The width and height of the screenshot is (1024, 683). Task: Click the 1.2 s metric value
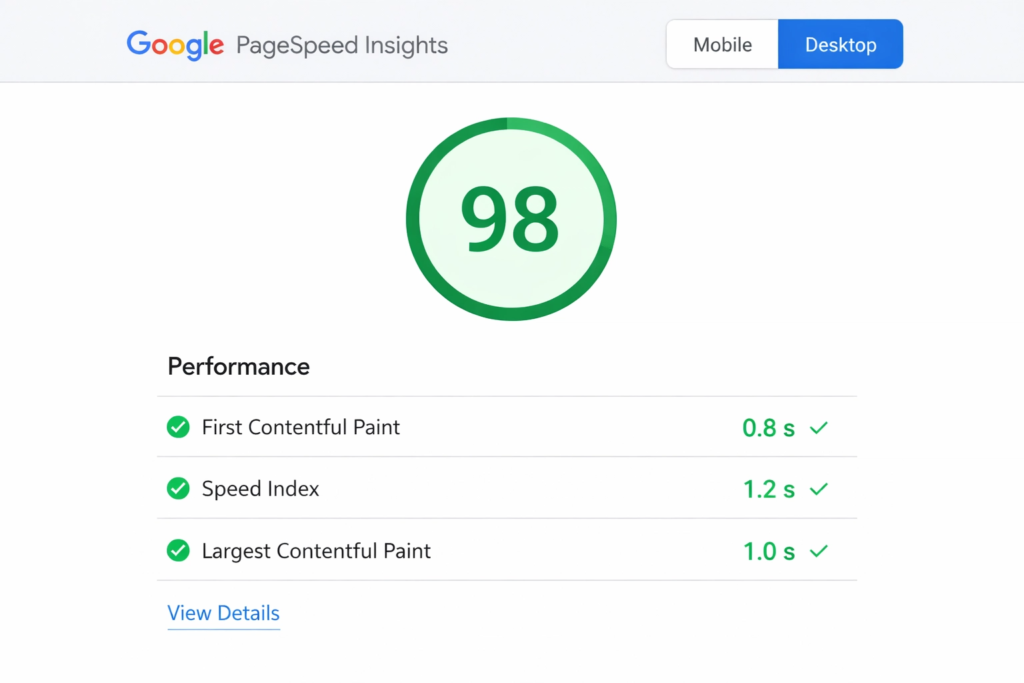769,489
